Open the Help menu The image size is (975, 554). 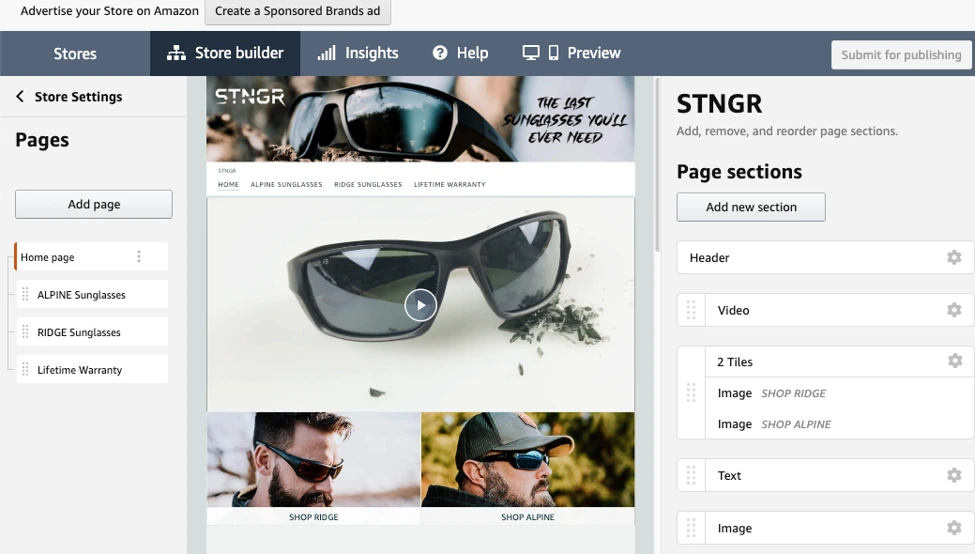click(x=460, y=53)
